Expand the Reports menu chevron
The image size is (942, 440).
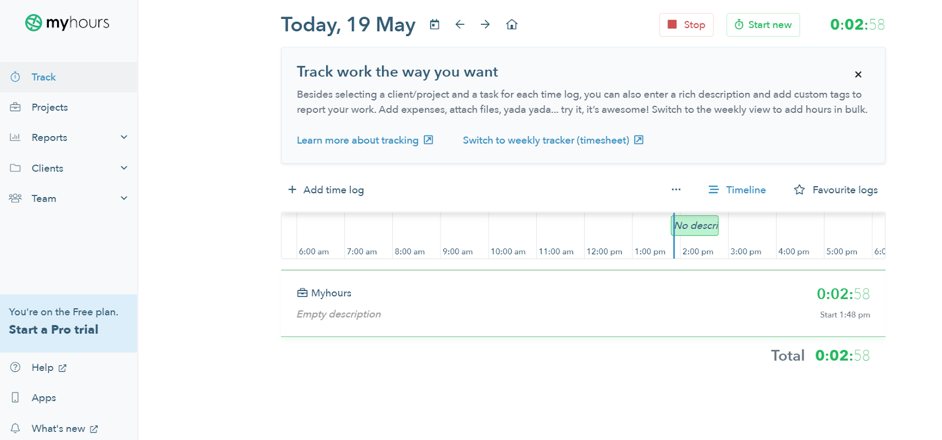[x=124, y=138]
